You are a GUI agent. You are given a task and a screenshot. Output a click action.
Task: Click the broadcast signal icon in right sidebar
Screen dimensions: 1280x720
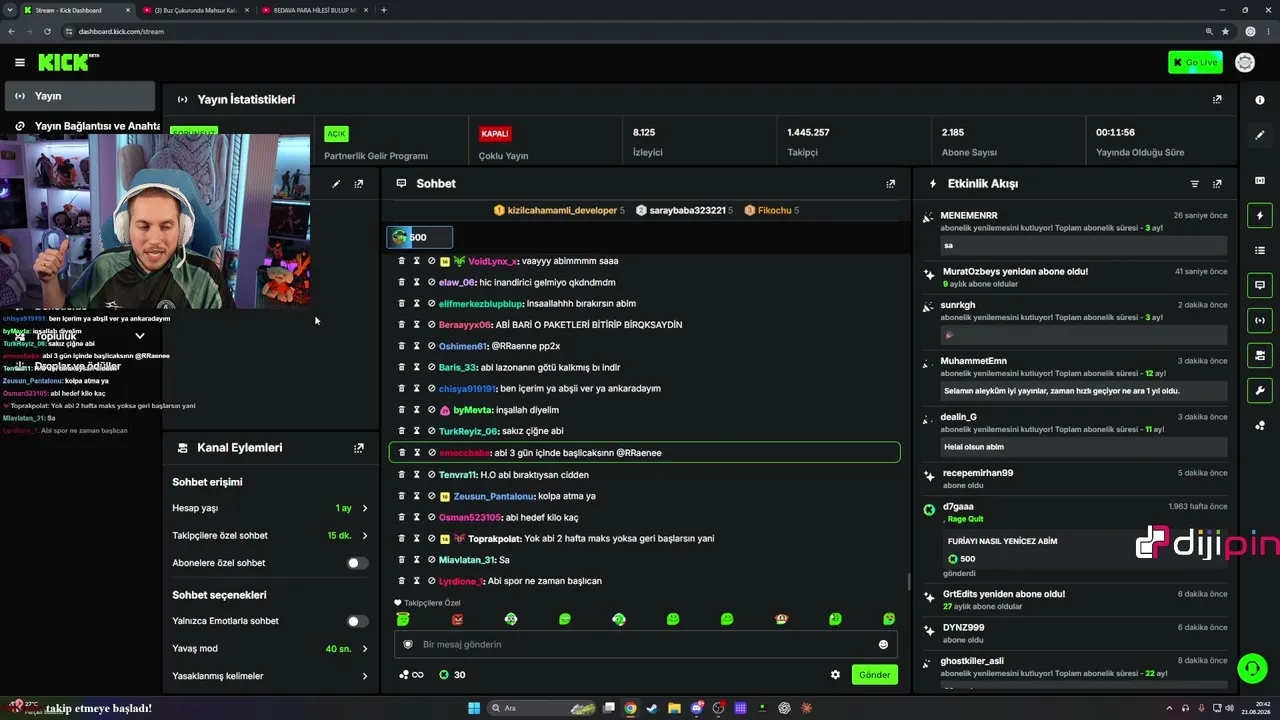tap(1260, 320)
